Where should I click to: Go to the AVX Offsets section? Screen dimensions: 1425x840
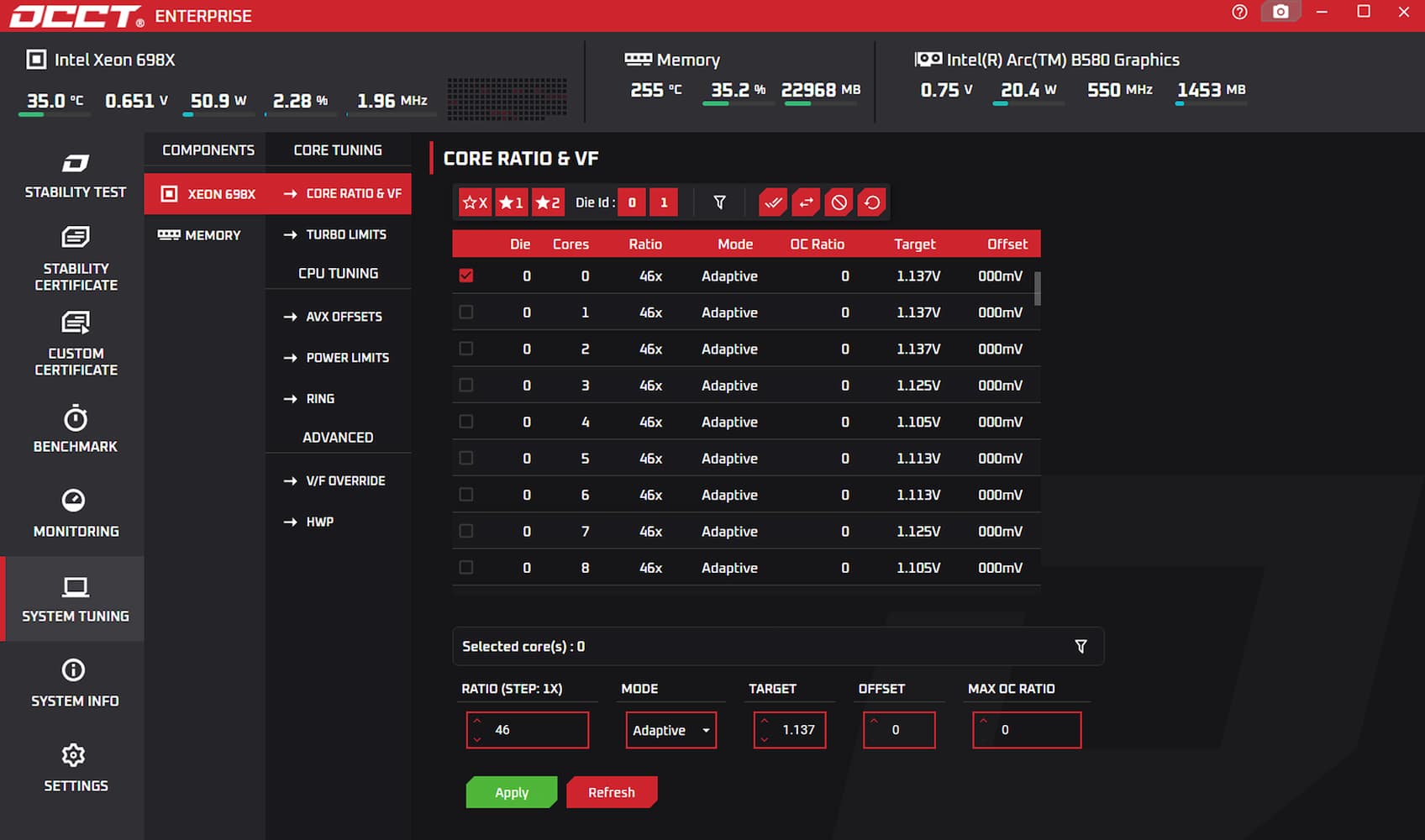pos(344,317)
